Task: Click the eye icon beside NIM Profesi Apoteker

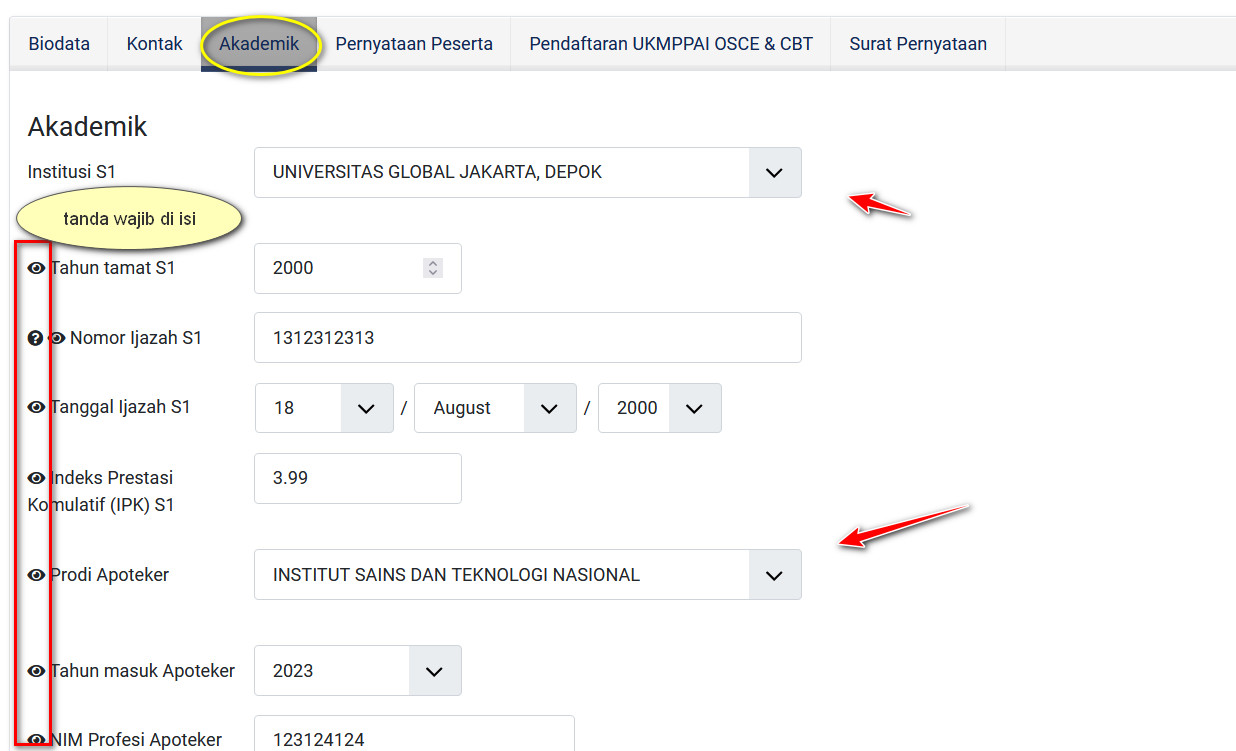Action: (37, 740)
